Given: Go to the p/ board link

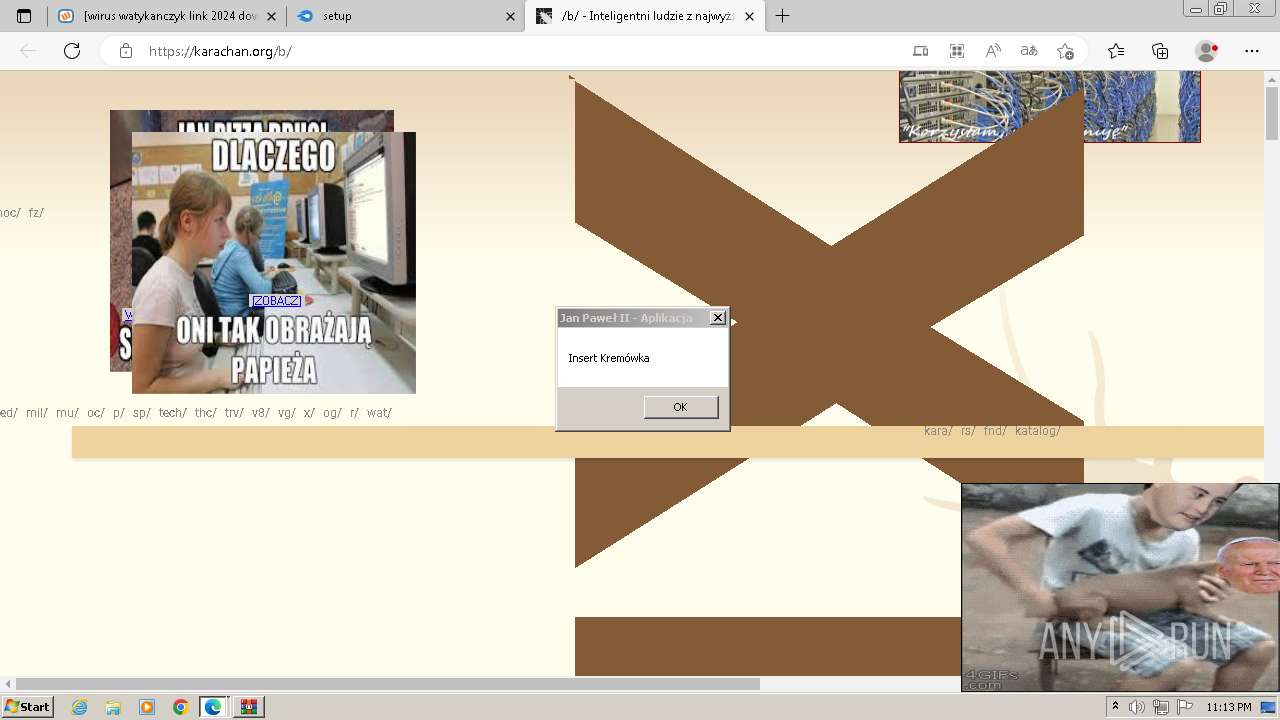Looking at the screenshot, I should point(119,413).
